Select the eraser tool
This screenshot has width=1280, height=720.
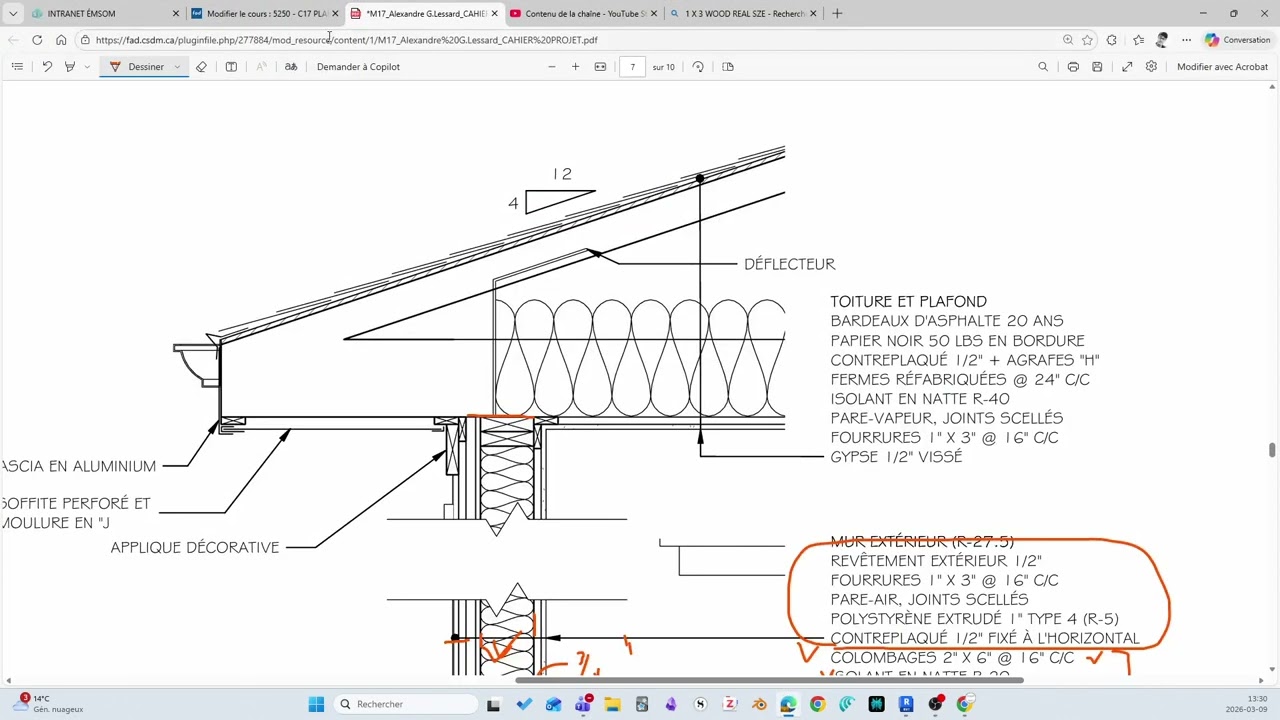coord(201,67)
